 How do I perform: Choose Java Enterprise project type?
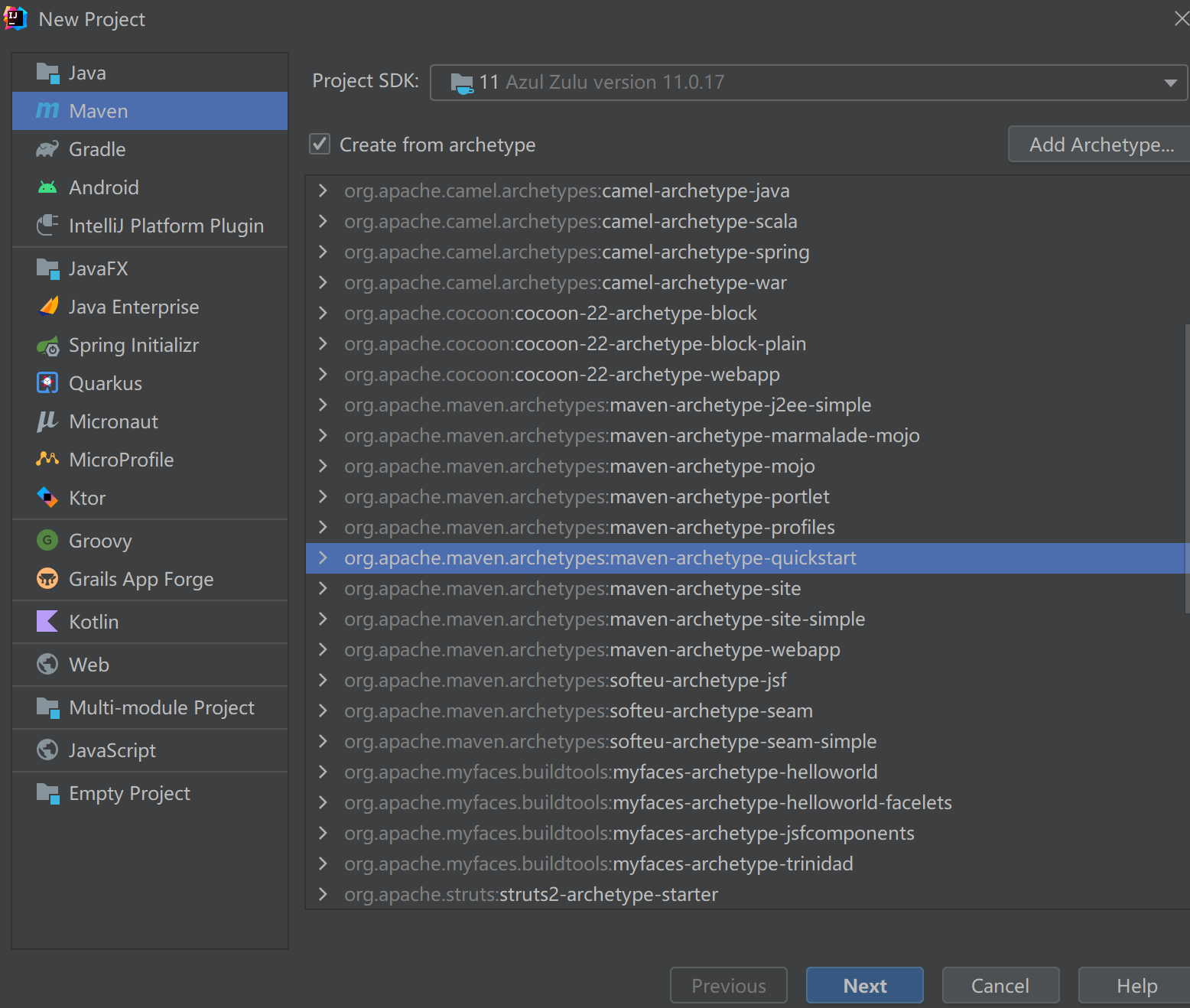(x=150, y=307)
